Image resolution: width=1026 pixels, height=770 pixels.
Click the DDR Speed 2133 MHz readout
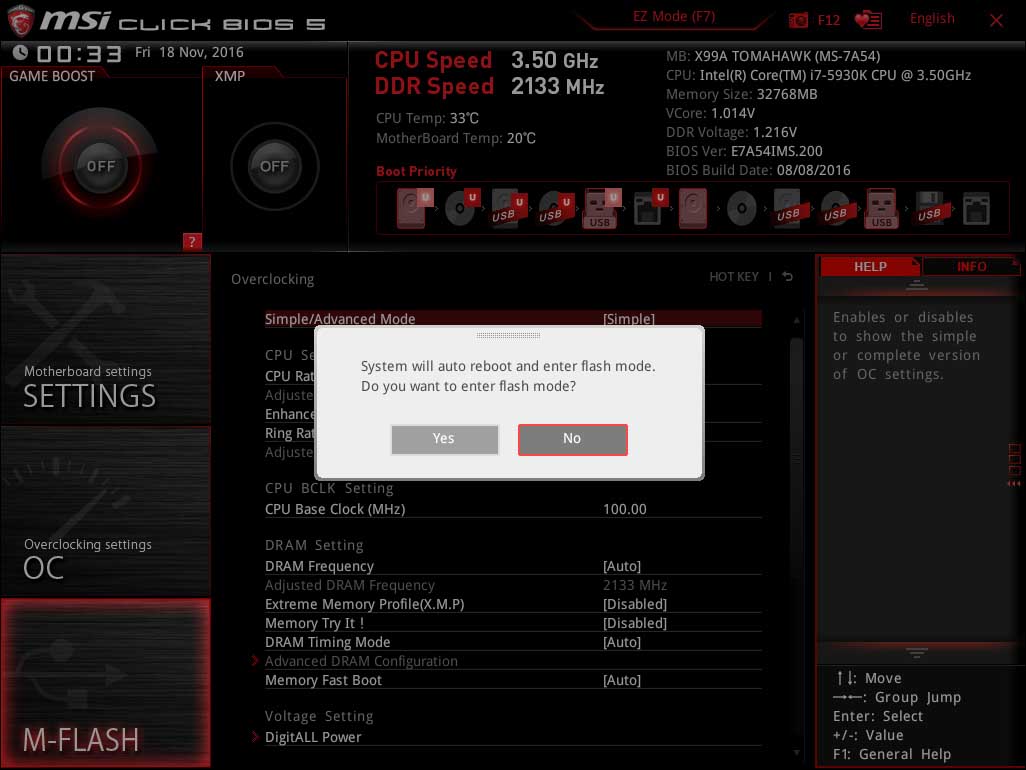pos(489,86)
